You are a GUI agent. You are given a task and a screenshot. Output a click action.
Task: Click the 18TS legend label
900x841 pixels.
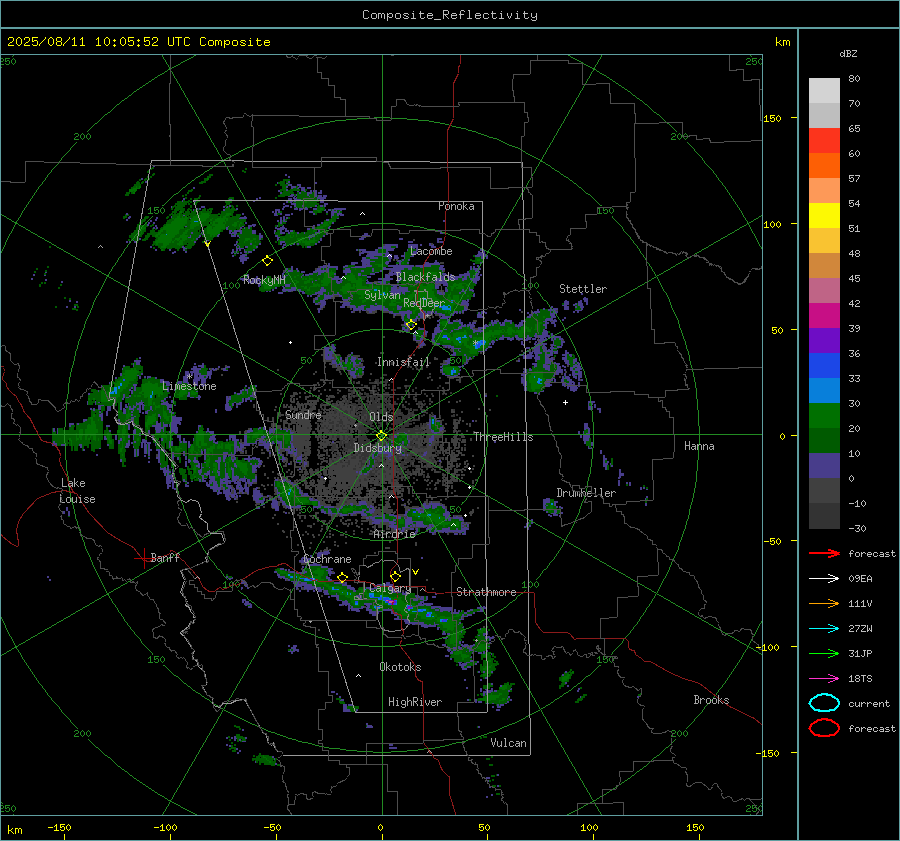coord(860,679)
